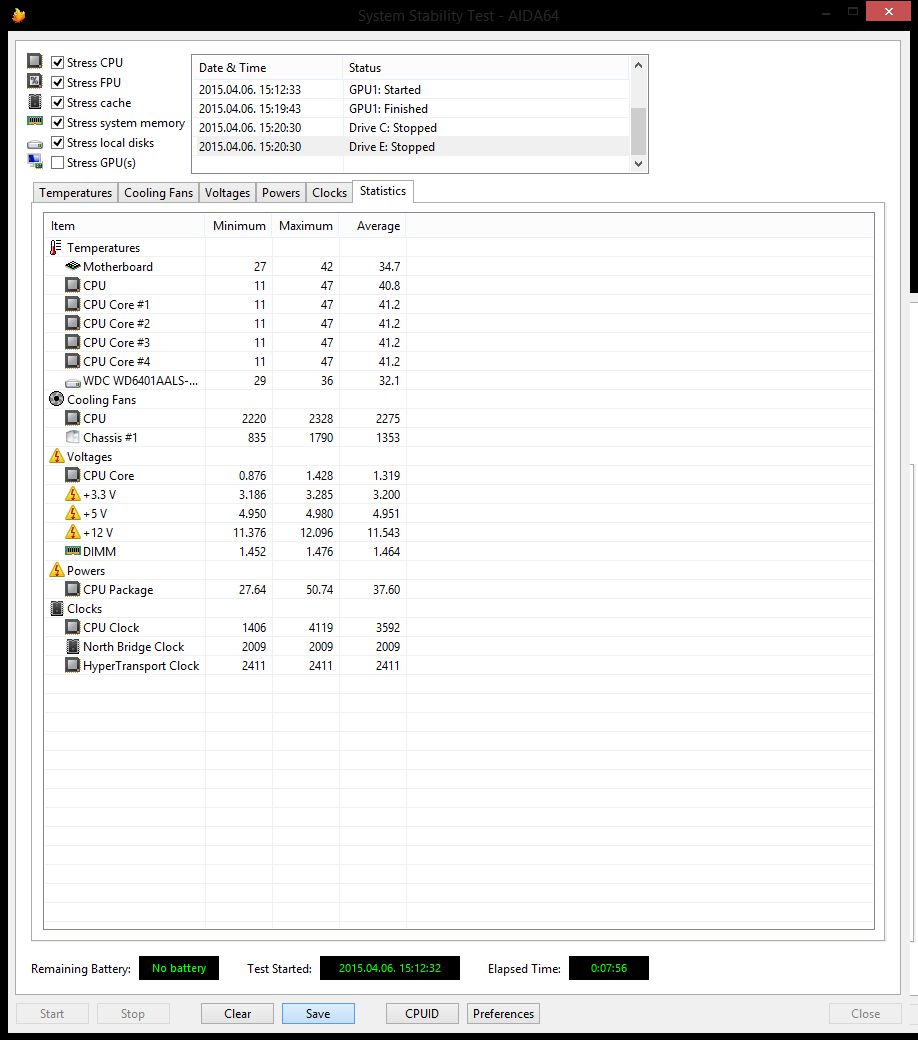Click the AIDA64 flame icon in title bar

pos(19,15)
